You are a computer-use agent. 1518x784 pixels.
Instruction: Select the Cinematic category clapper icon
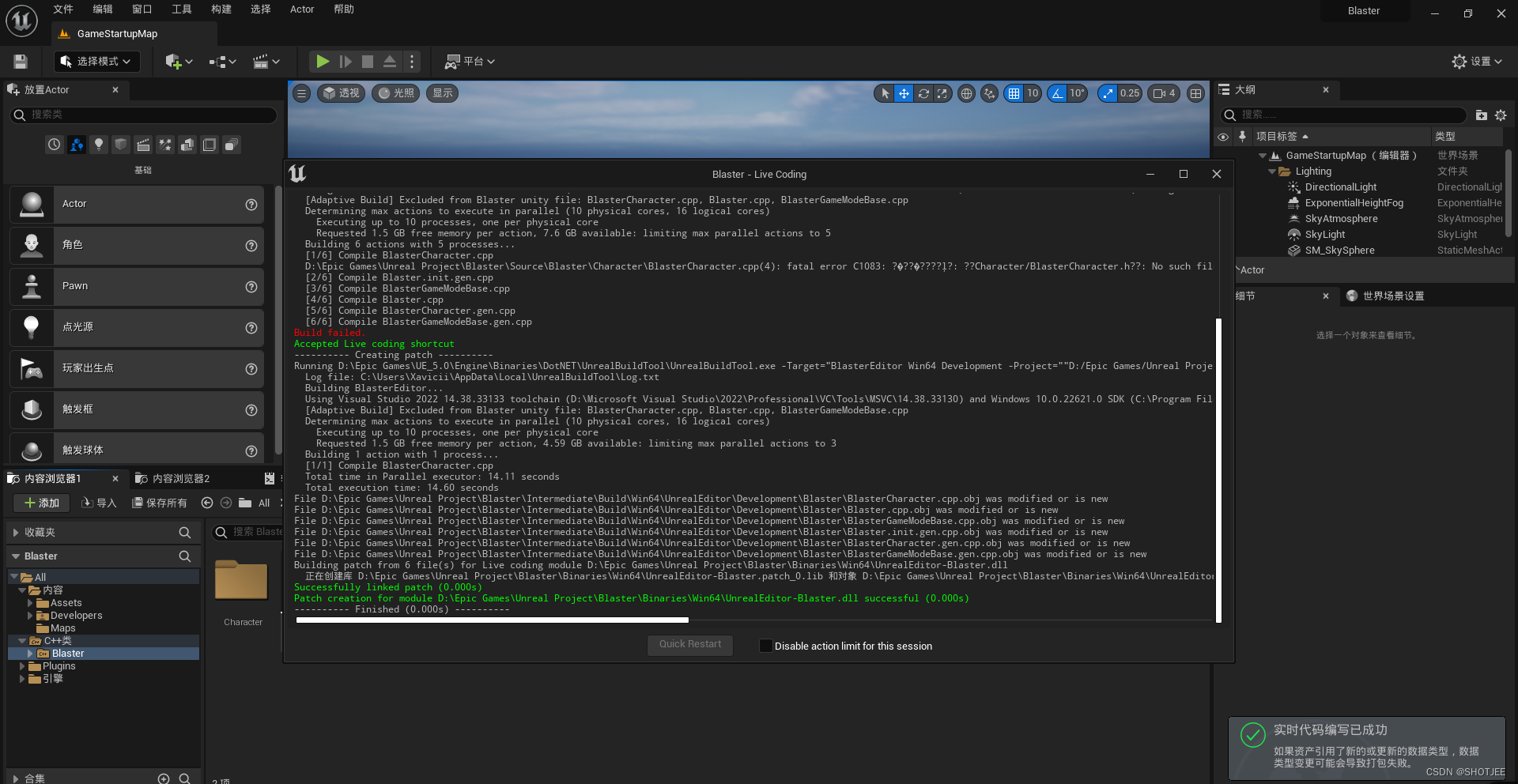click(x=142, y=145)
